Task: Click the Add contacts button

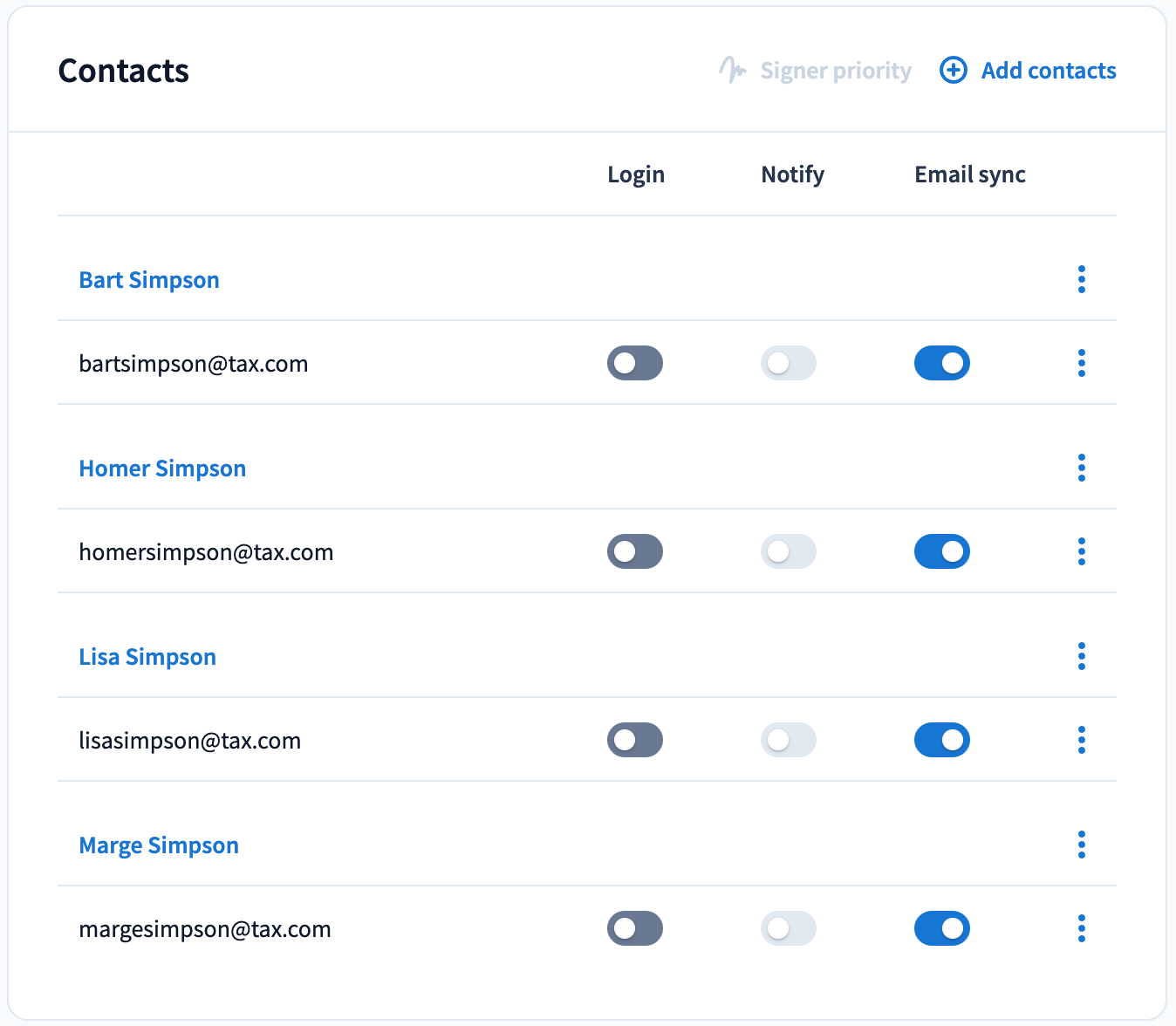Action: [x=1048, y=71]
